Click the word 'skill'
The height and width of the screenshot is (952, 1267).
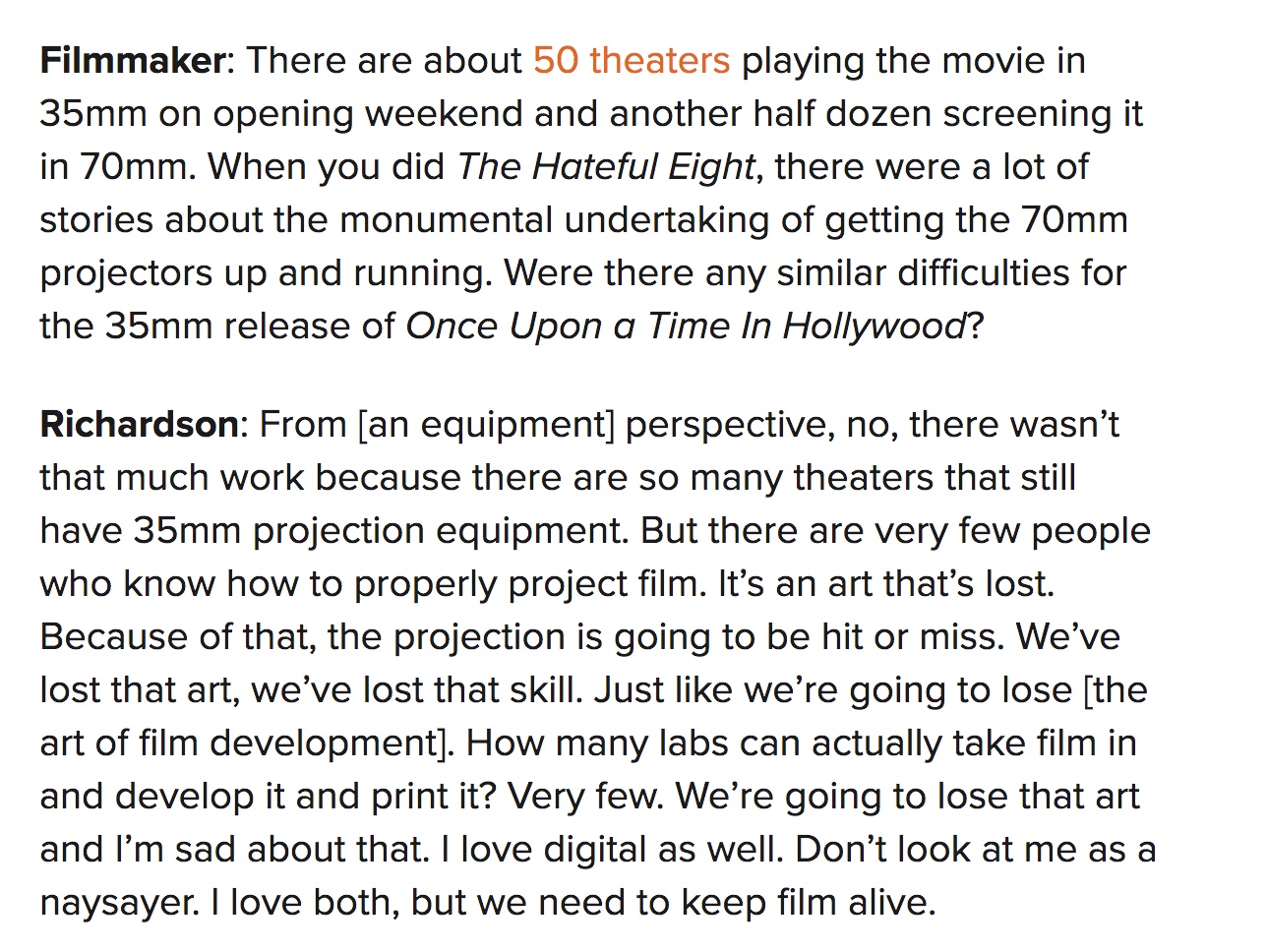click(x=542, y=690)
